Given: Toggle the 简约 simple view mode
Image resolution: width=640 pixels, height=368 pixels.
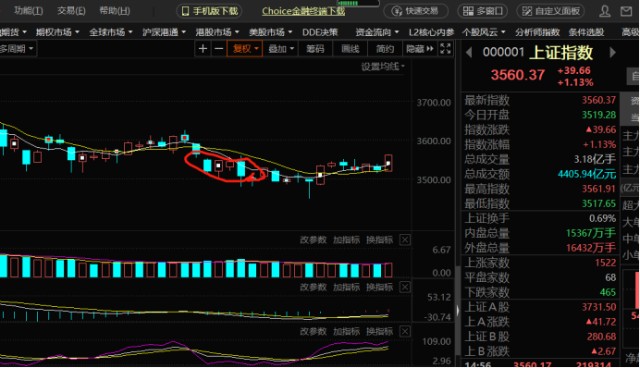Looking at the screenshot, I should [x=384, y=49].
